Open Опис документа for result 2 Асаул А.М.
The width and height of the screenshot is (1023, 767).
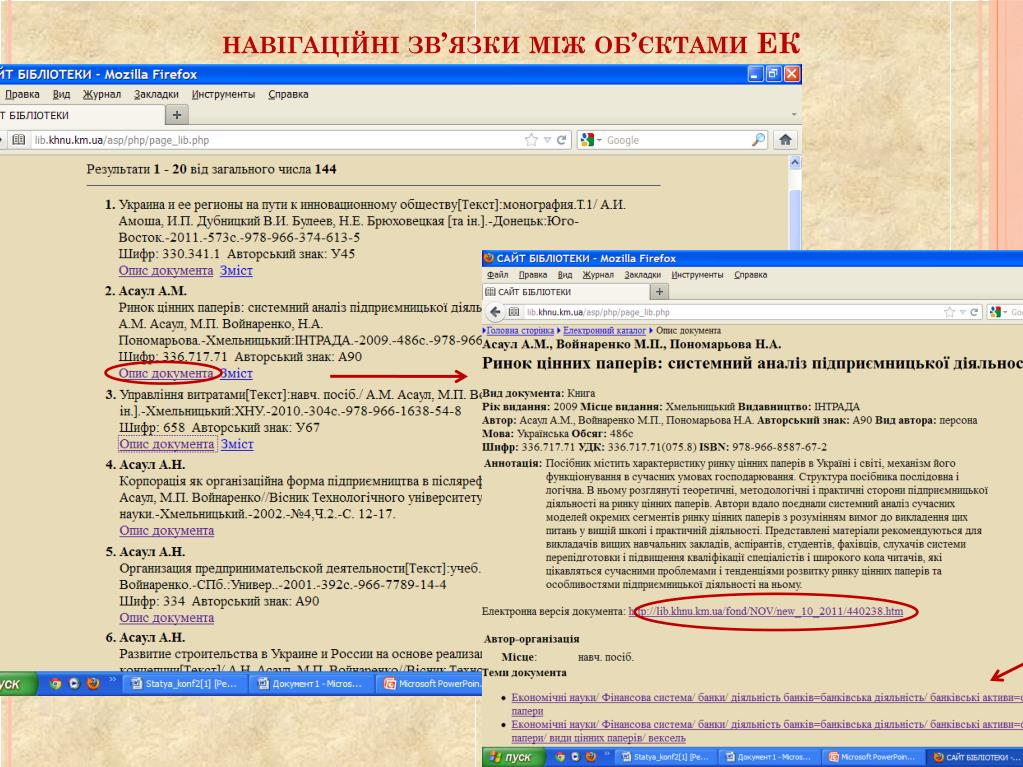tap(166, 373)
